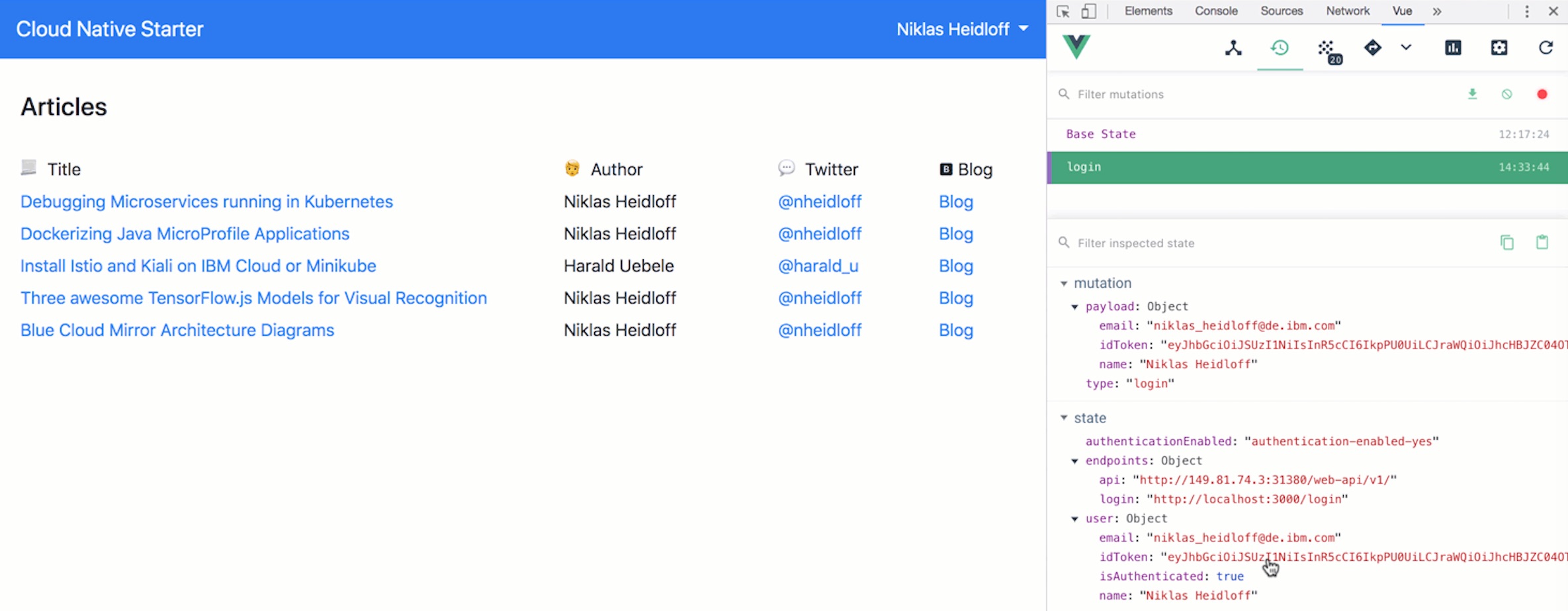This screenshot has width=1568, height=611.
Task: Copy Vuex state to clipboard icon
Action: 1507,243
